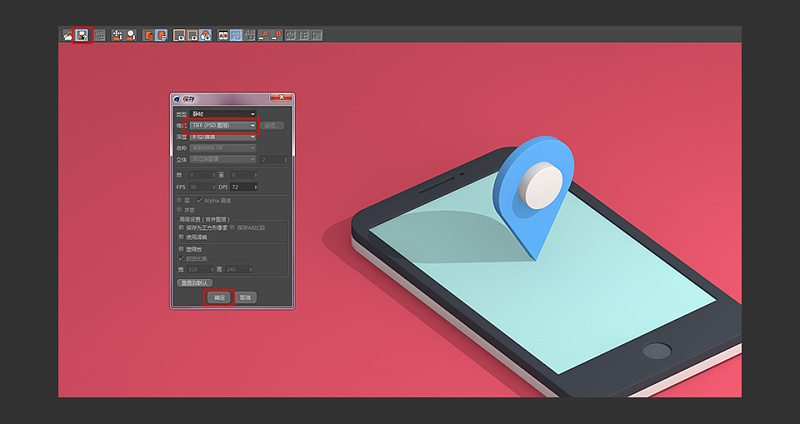The width and height of the screenshot is (800, 424).
Task: Click the DPI field showing 72
Action: click(x=244, y=187)
